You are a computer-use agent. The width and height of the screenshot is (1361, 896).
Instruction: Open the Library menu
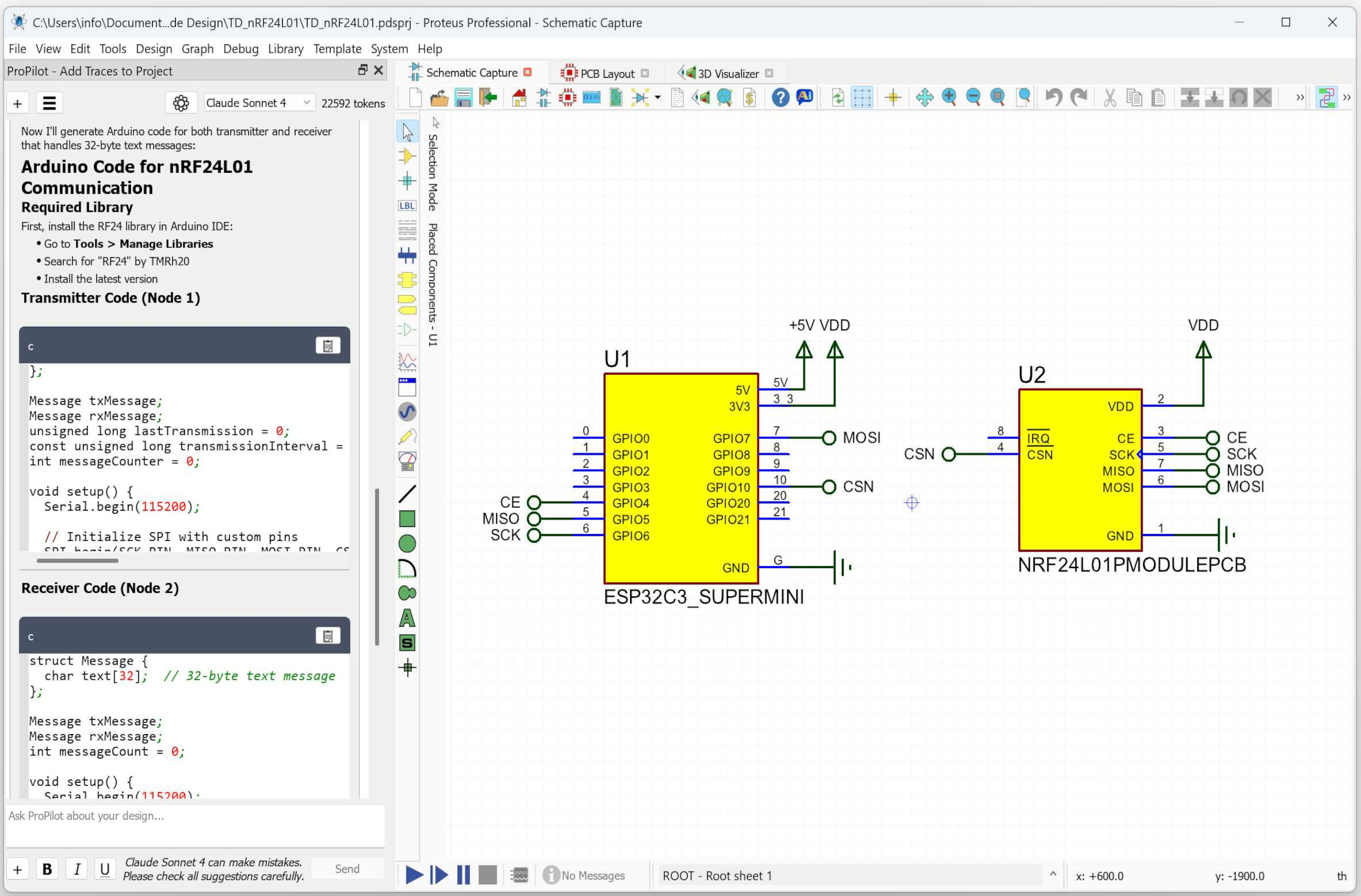285,48
